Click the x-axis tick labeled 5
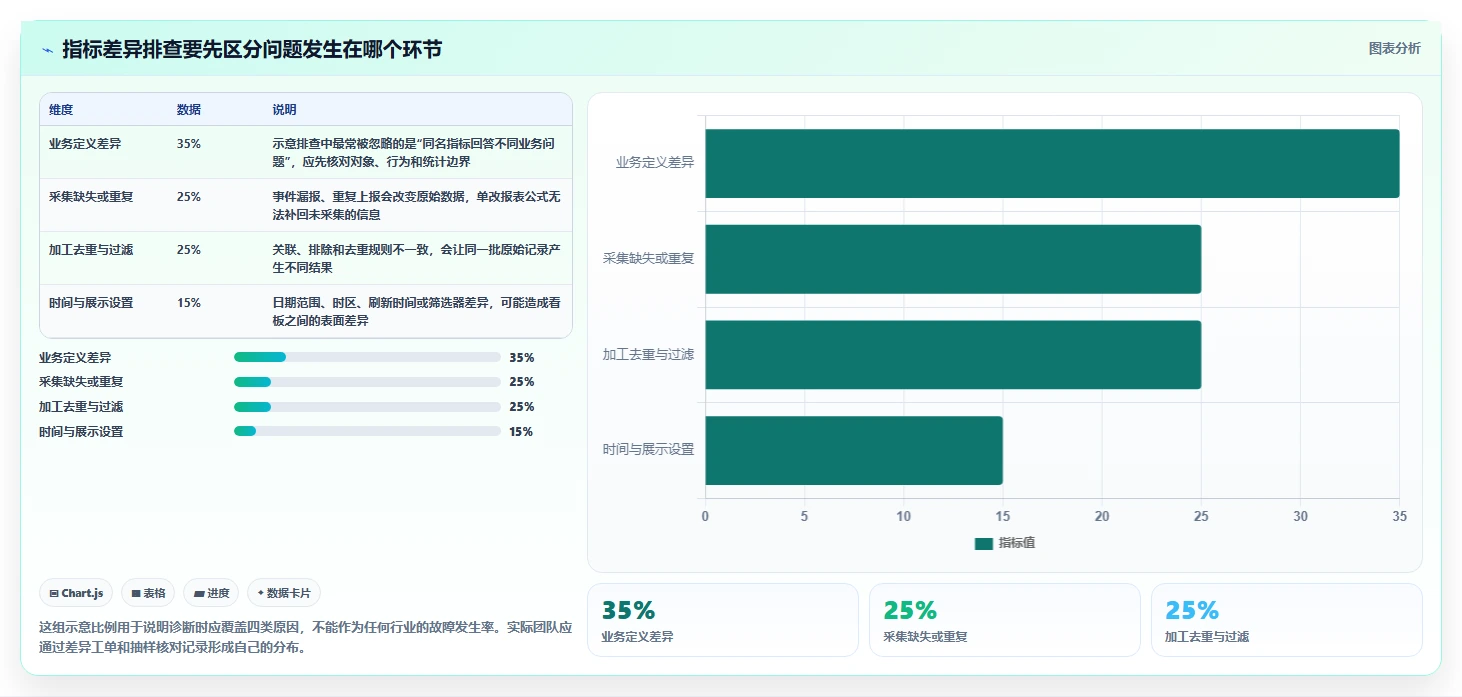 point(804,516)
